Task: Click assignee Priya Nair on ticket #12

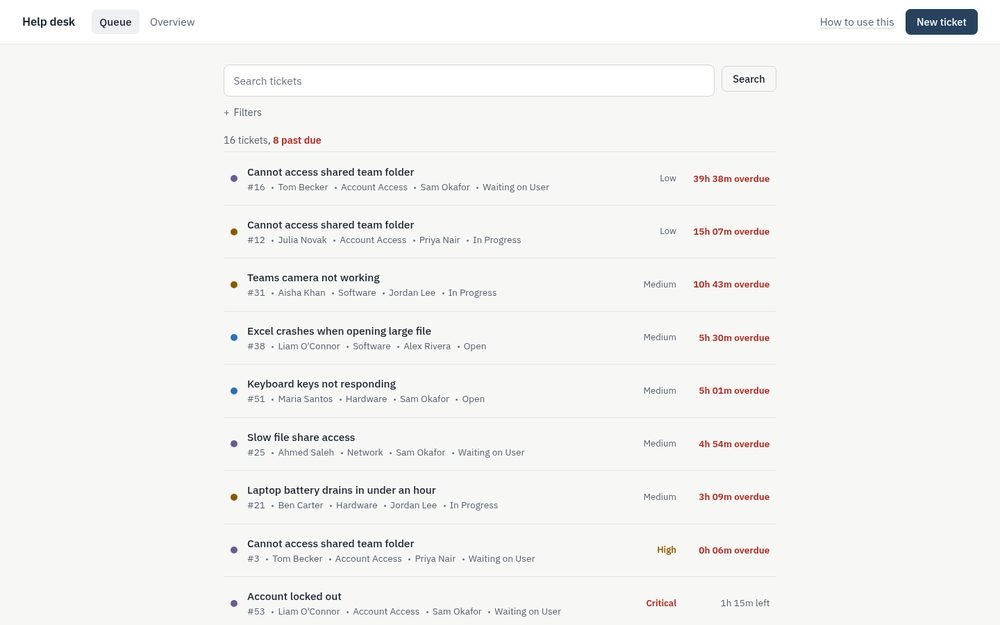Action: pyautogui.click(x=439, y=240)
